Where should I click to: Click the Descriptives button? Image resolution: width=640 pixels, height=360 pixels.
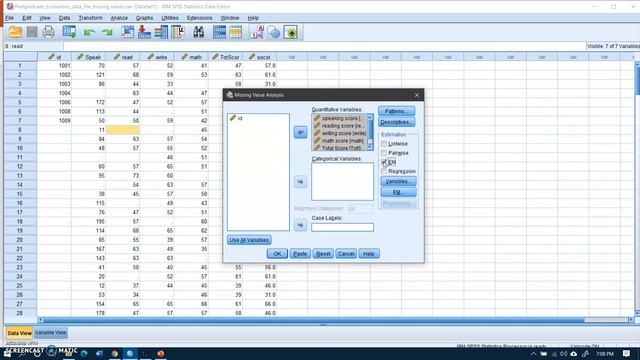397,122
